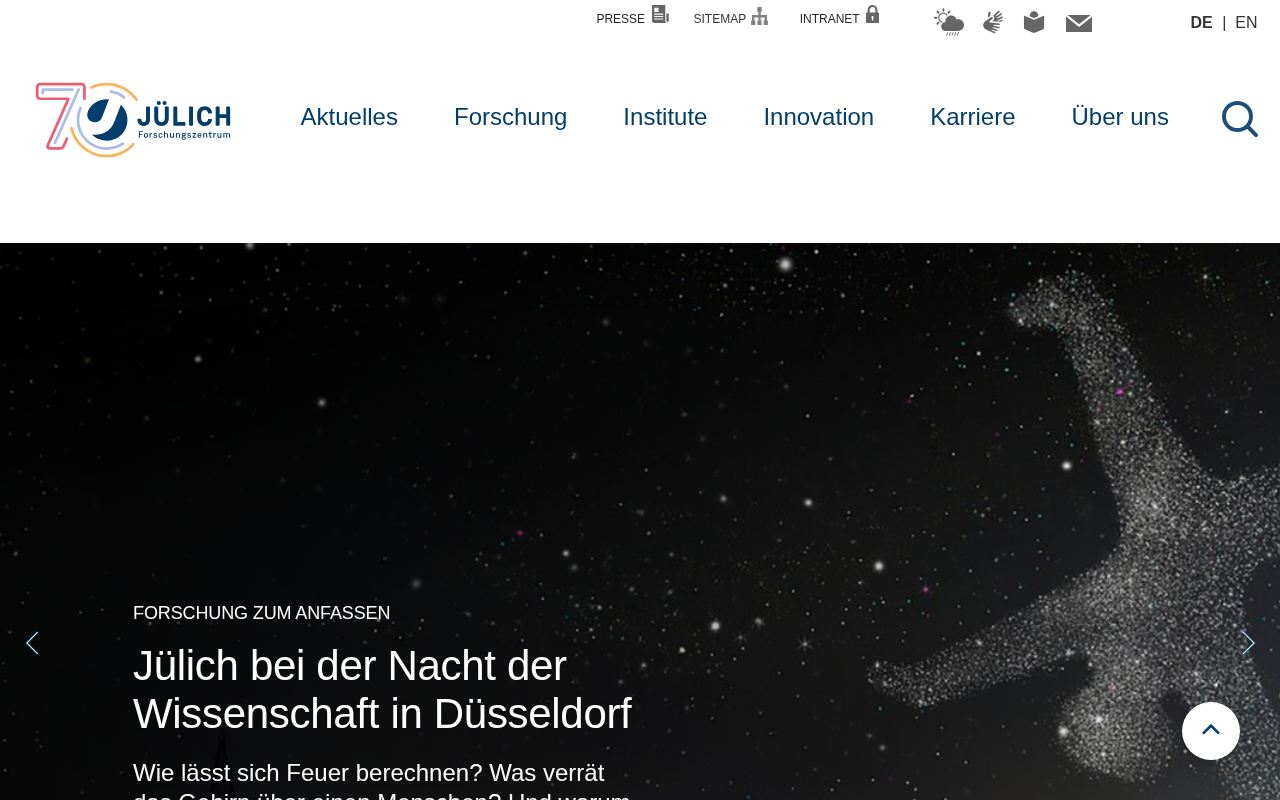
Task: Switch language to EN
Action: [x=1246, y=23]
